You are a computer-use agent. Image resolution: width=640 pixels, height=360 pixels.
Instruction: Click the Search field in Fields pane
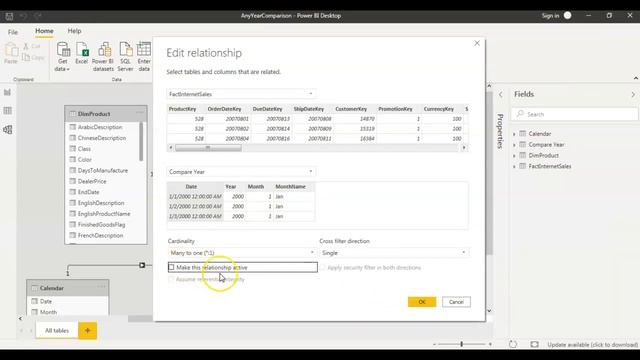(x=575, y=114)
